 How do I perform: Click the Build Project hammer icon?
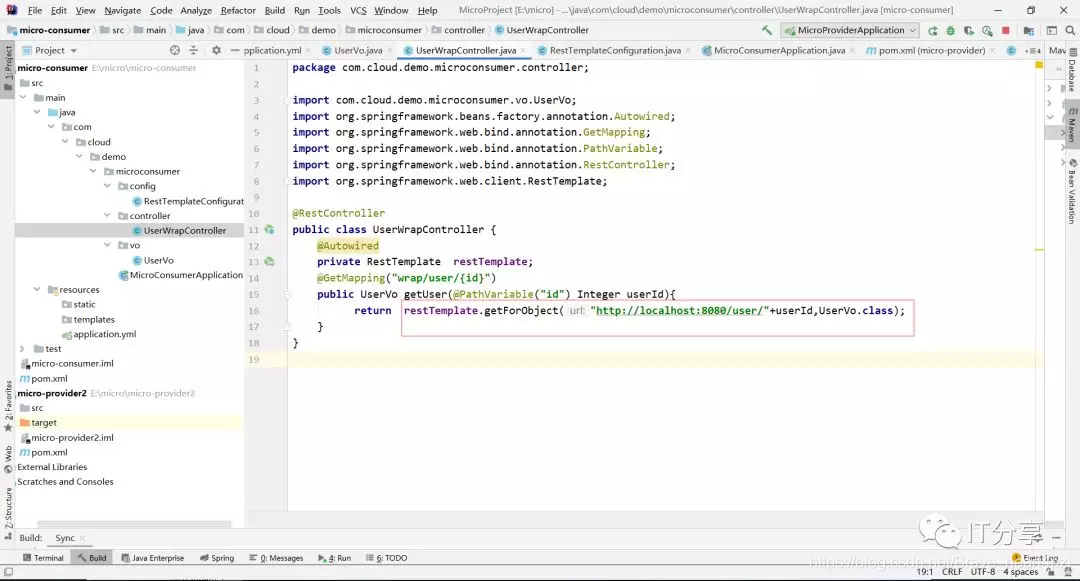coord(767,30)
